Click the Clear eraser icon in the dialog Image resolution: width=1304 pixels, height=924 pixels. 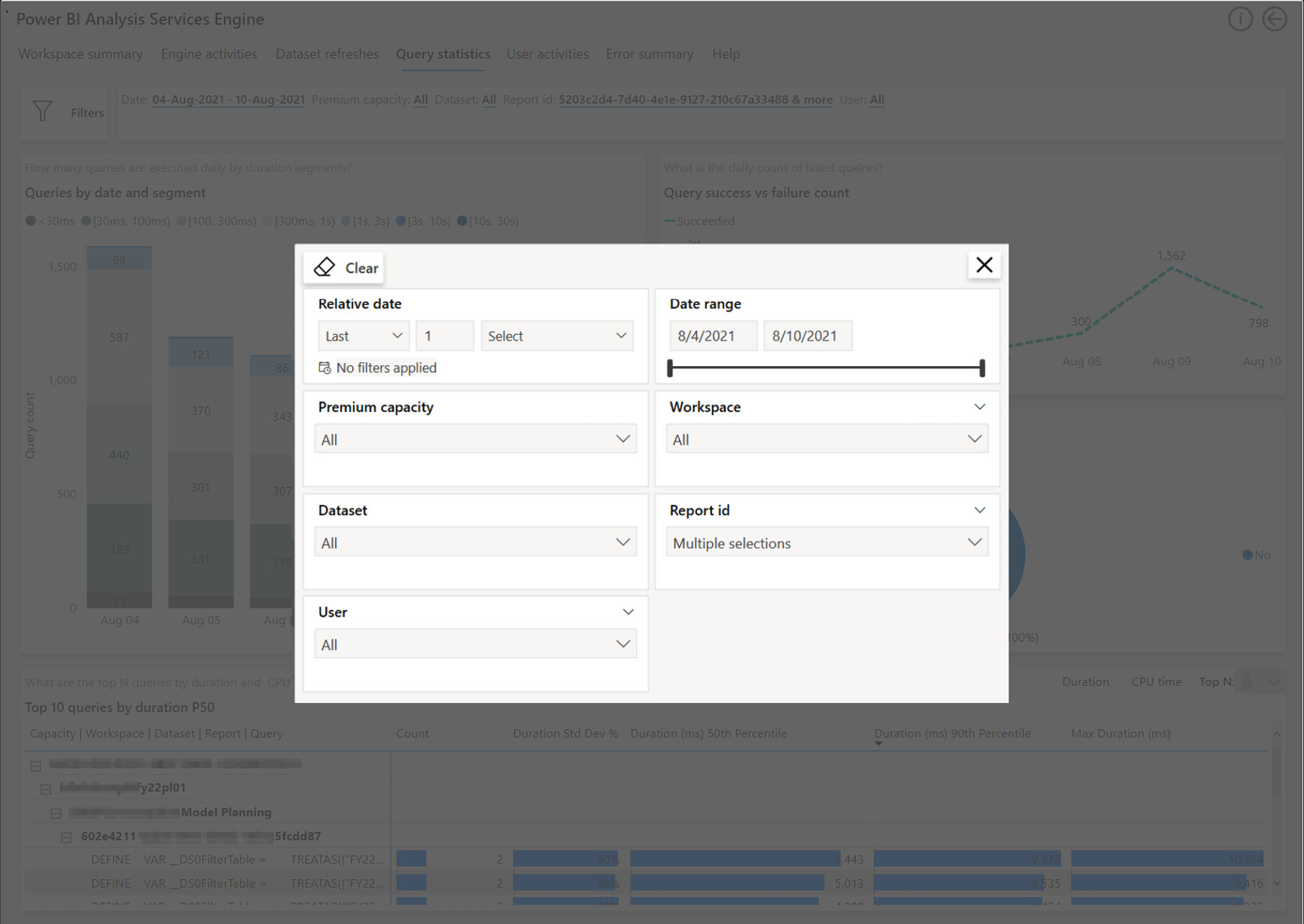325,267
